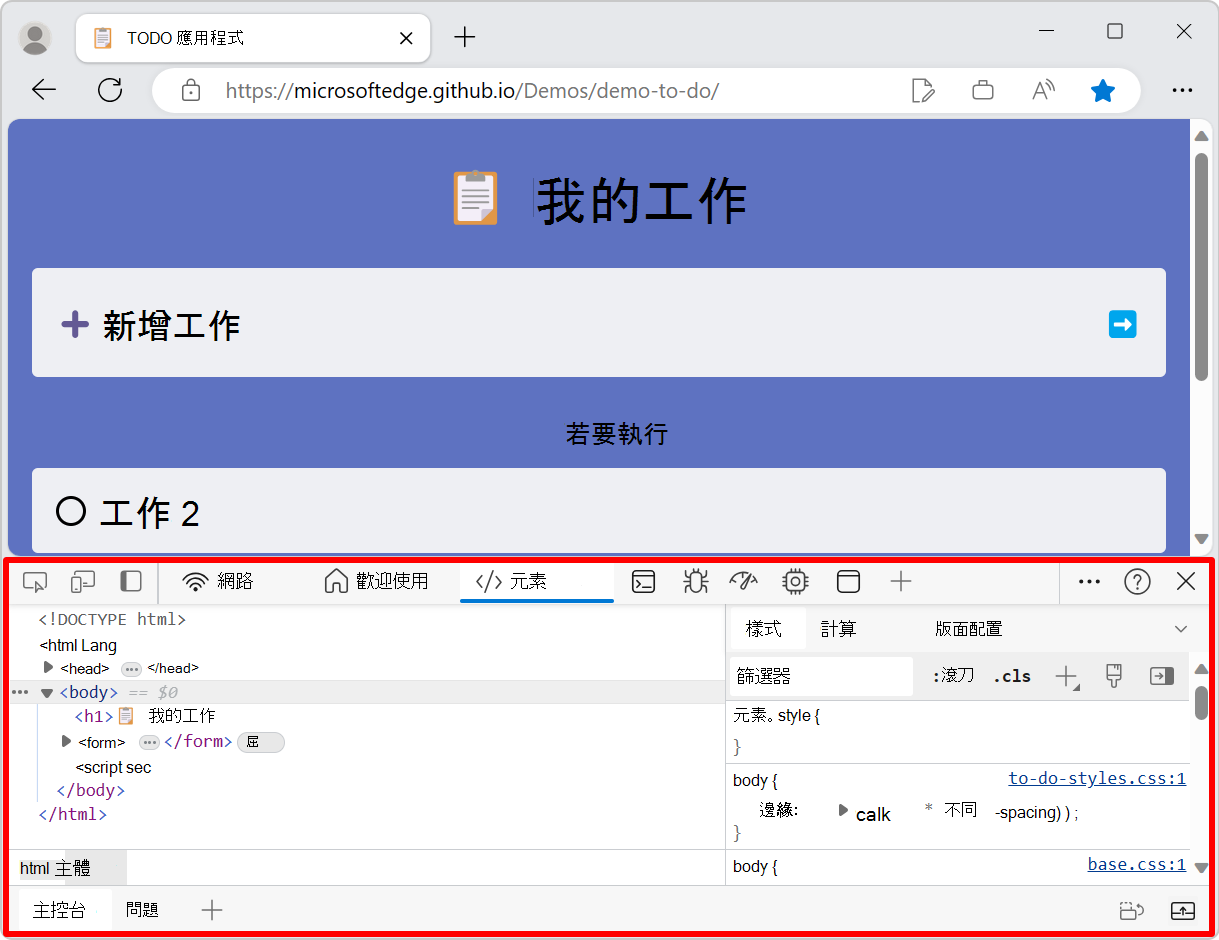Click the 篩選器 filter input field
The height and width of the screenshot is (940, 1219).
pos(820,676)
